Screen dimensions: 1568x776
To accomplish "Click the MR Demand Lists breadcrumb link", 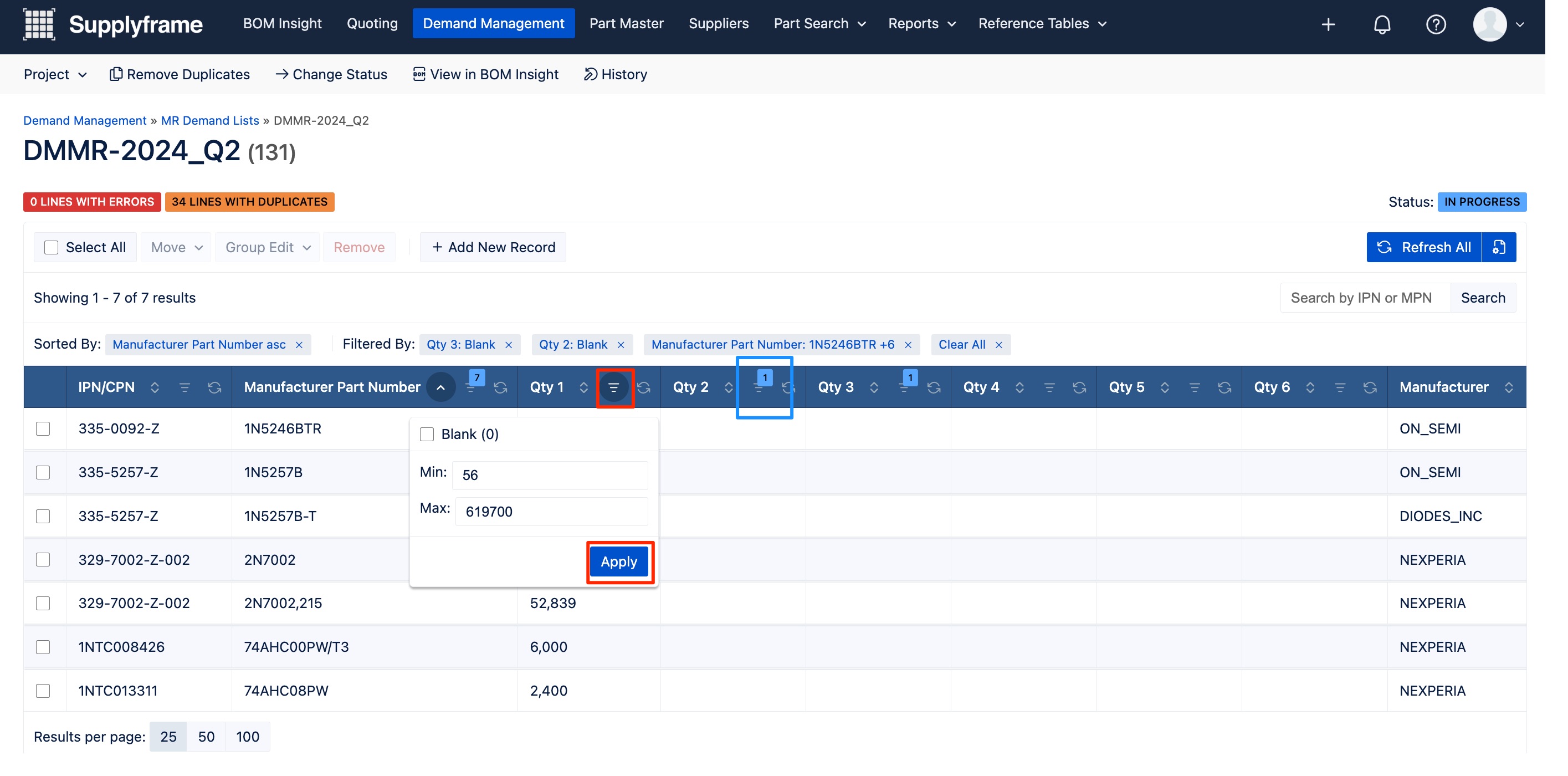I will coord(210,121).
